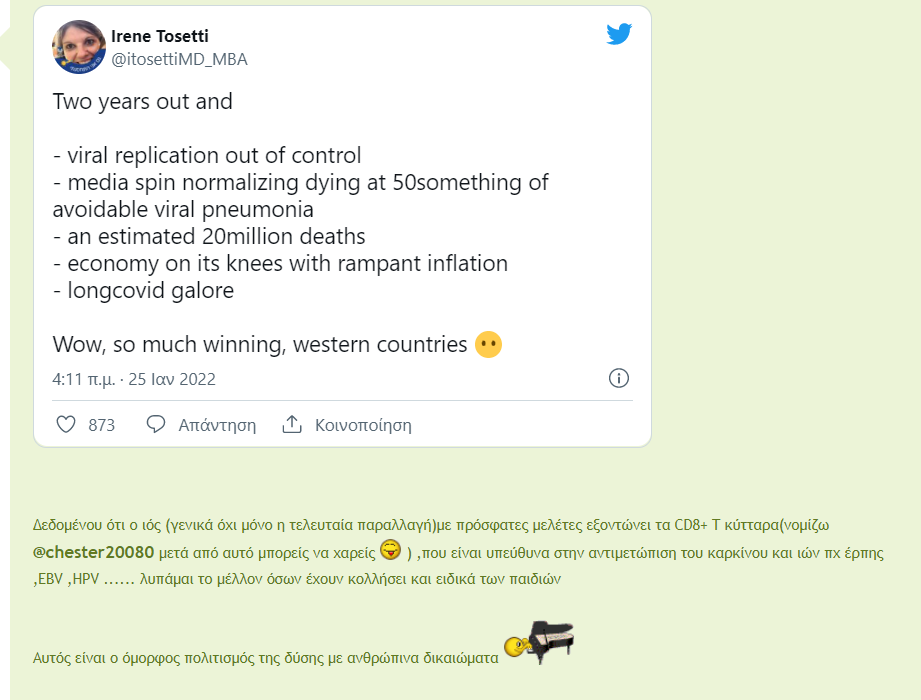This screenshot has height=700, width=921.
Task: Open the @itosettiMD_MBA handle link
Action: pos(179,59)
